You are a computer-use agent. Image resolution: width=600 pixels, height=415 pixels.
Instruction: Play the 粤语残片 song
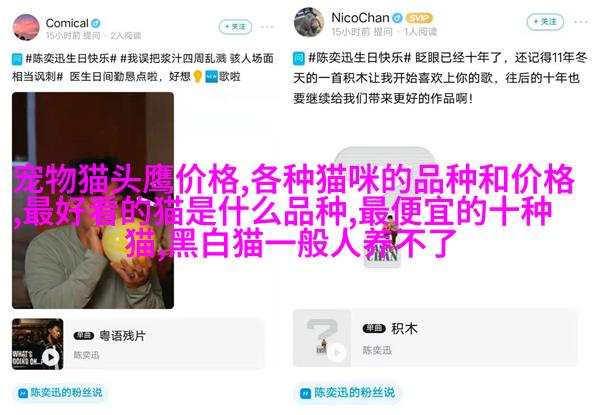pos(51,357)
